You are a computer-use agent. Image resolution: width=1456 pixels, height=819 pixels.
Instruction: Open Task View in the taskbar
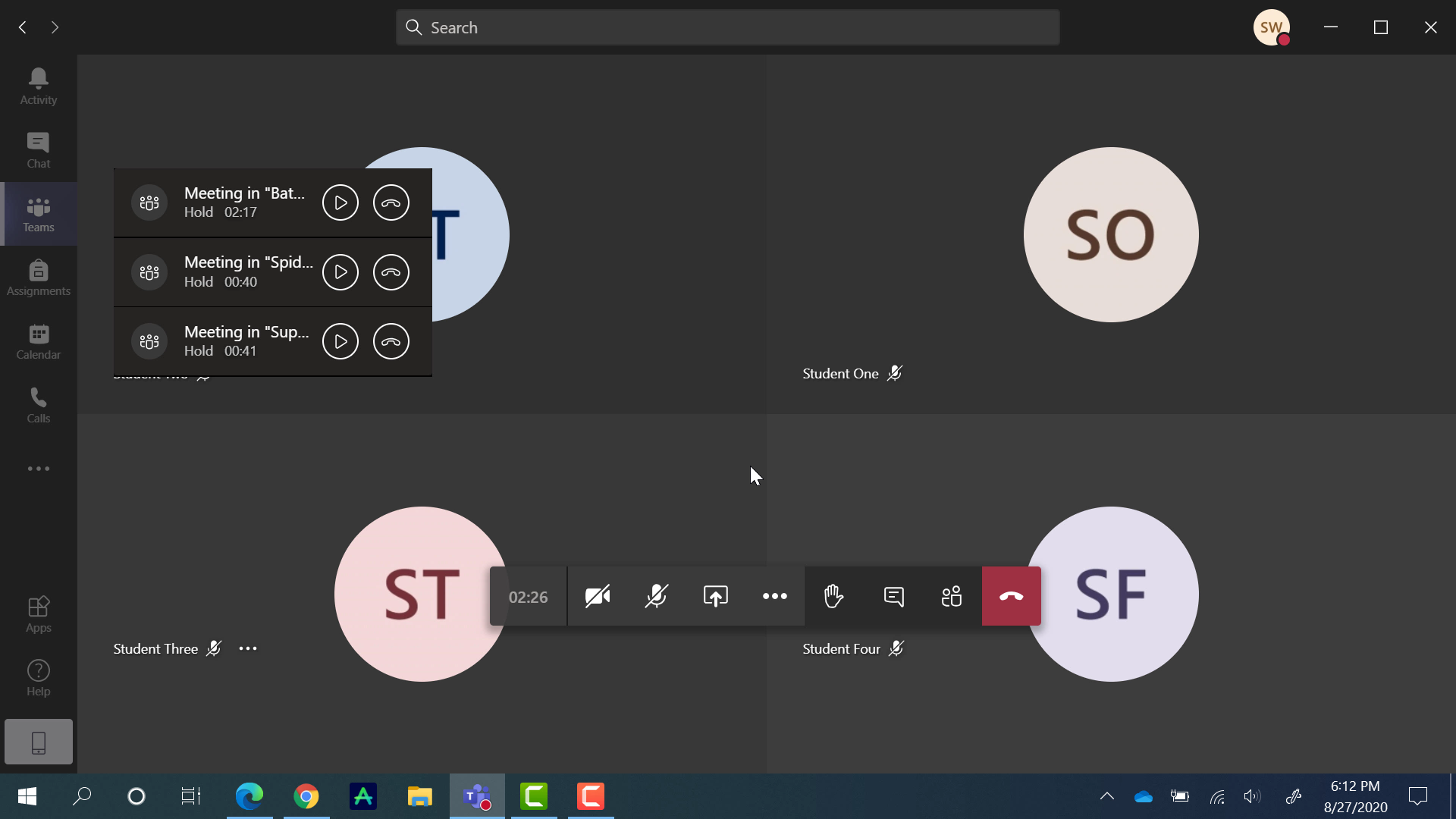pos(191,796)
